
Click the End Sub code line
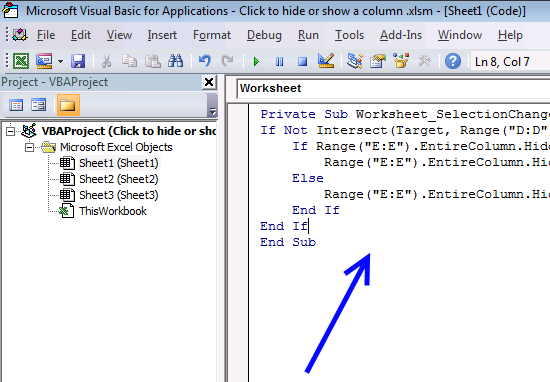click(x=288, y=242)
